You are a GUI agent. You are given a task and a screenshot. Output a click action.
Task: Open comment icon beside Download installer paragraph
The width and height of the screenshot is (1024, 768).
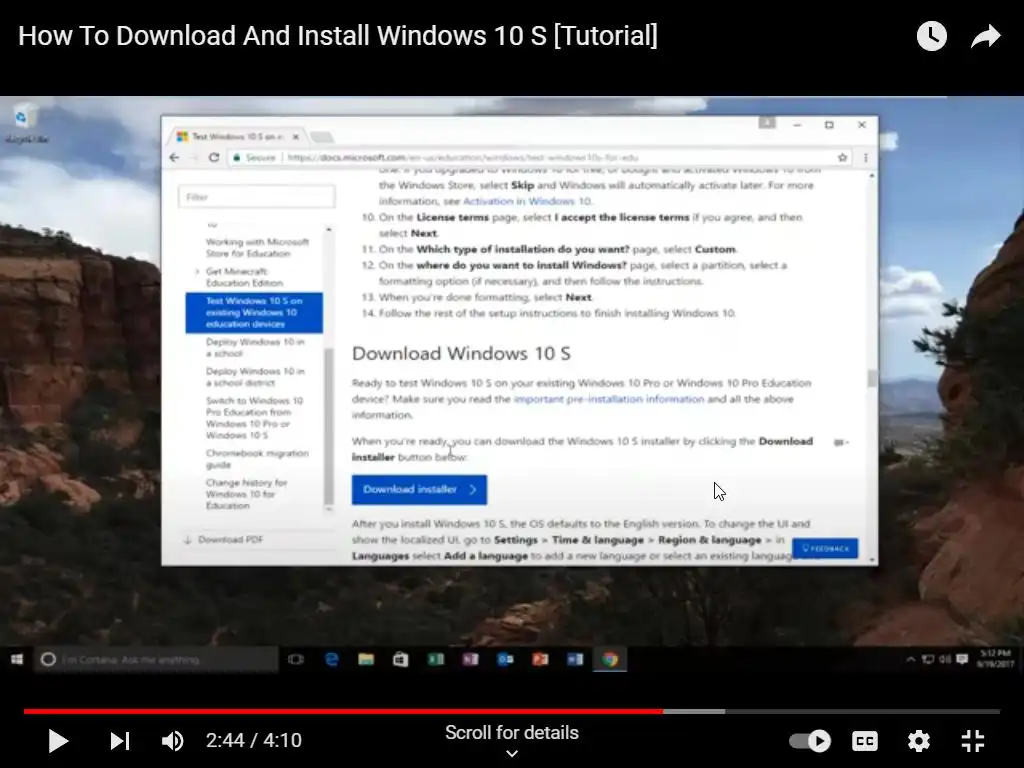[839, 443]
